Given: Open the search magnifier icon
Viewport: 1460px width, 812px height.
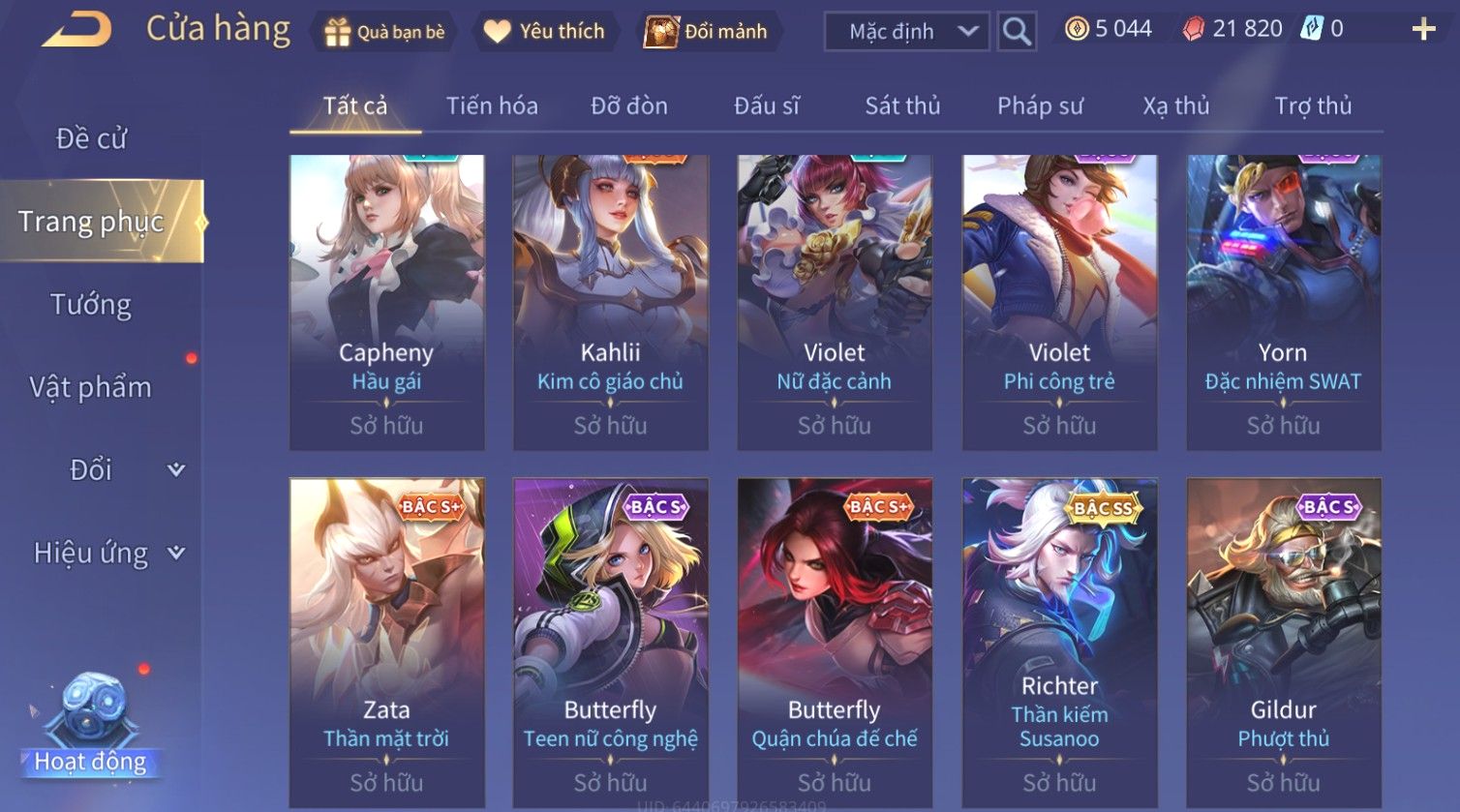Looking at the screenshot, I should (x=1017, y=31).
